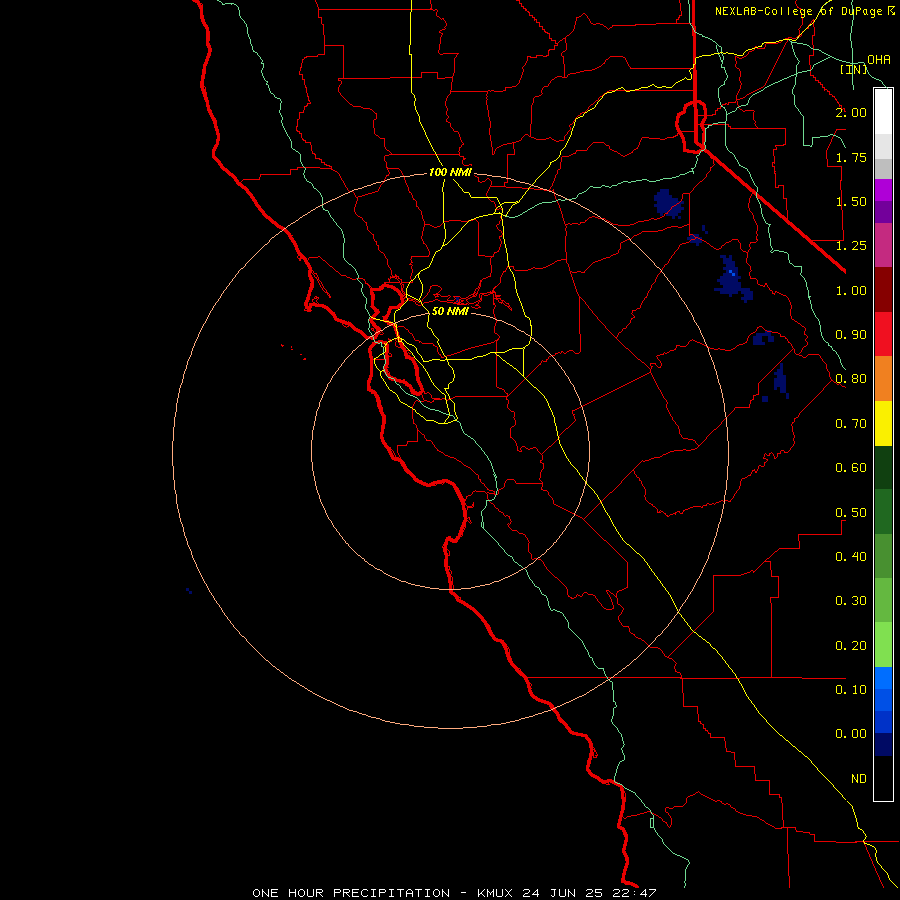Click the 1.25 legend value

851,246
